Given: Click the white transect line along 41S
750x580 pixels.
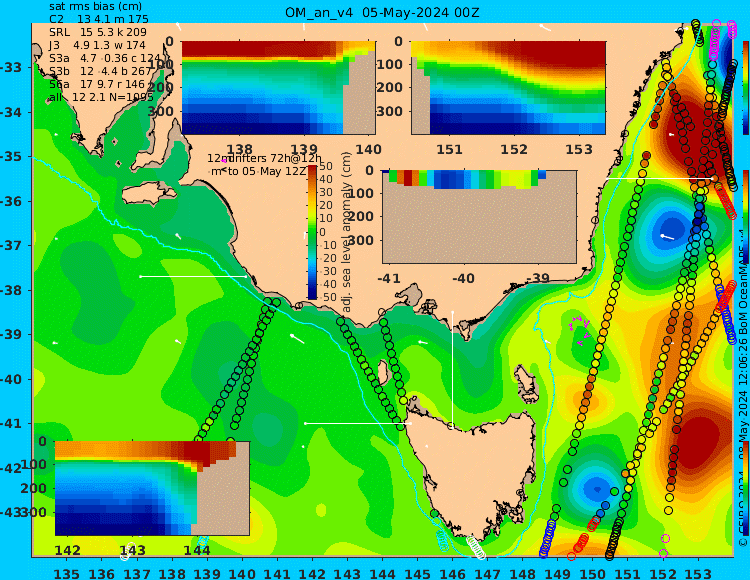Looking at the screenshot, I should click(x=358, y=424).
